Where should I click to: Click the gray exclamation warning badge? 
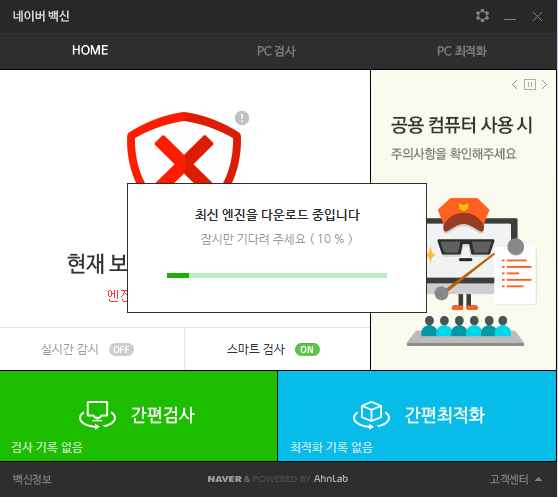click(242, 118)
